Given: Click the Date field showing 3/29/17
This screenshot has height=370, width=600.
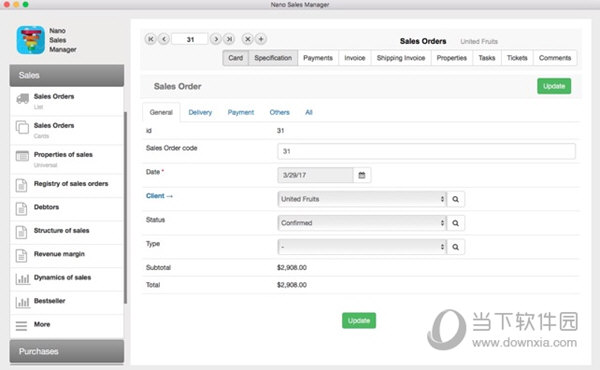Looking at the screenshot, I should tap(315, 175).
